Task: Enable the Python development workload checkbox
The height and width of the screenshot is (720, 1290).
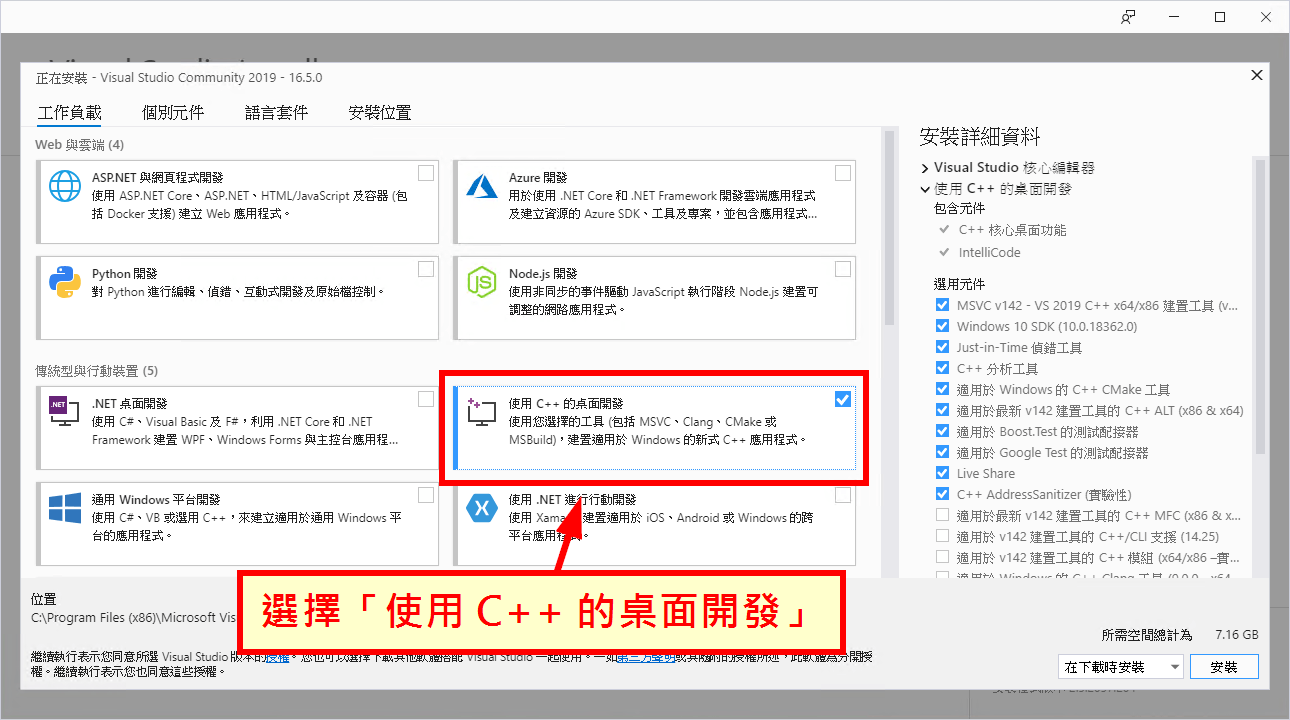Action: 426,269
